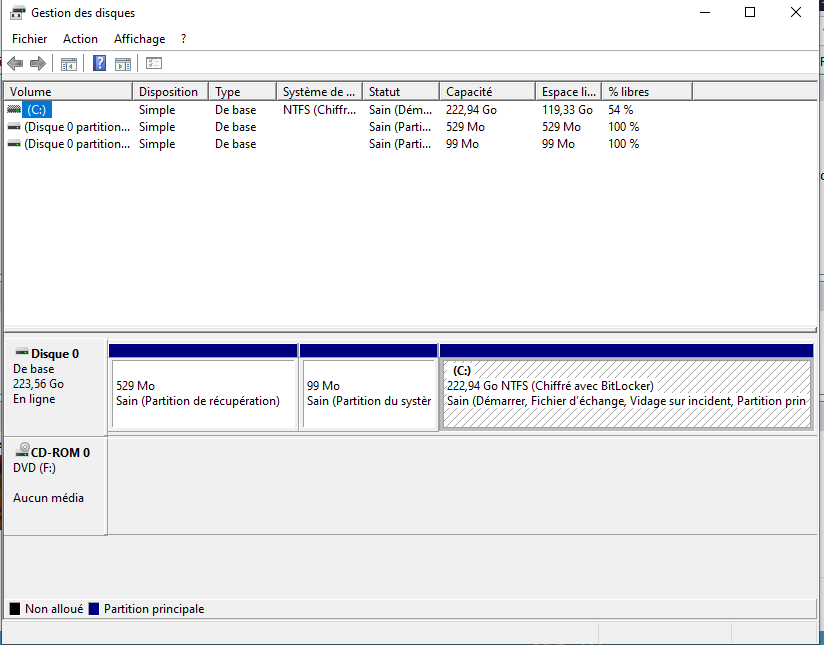The image size is (824, 645).
Task: Maximize the Gestion des disques window
Action: [750, 12]
